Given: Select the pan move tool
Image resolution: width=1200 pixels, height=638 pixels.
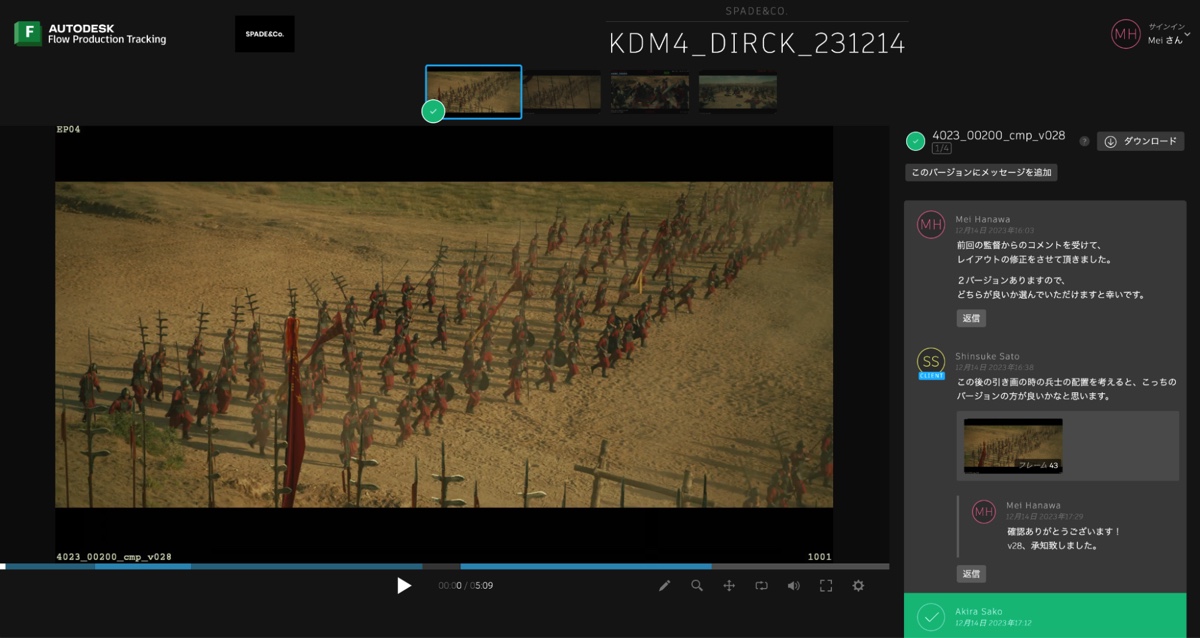Looking at the screenshot, I should [x=729, y=586].
